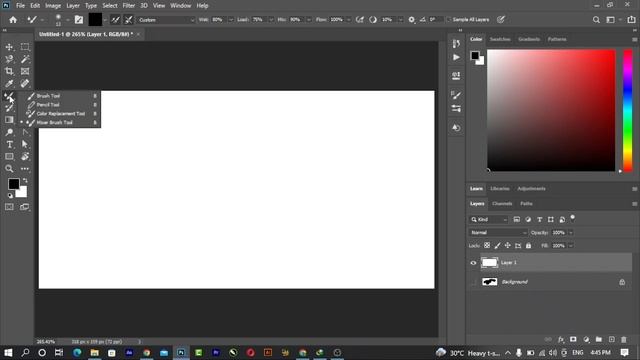This screenshot has width=640, height=360.
Task: Switch to the Swatches tab
Action: pos(500,39)
